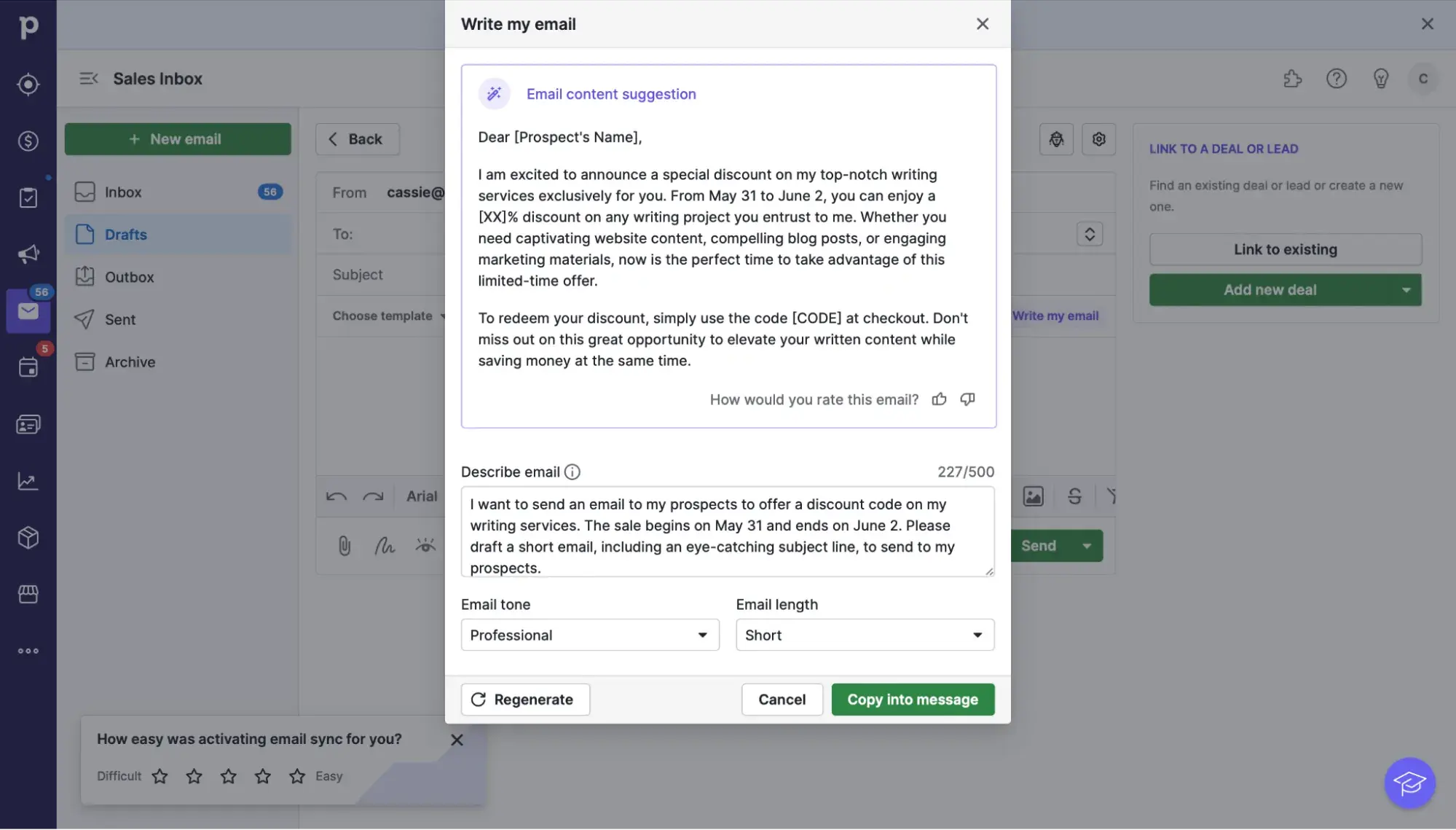
Task: Click the attachment paperclip icon
Action: [345, 546]
